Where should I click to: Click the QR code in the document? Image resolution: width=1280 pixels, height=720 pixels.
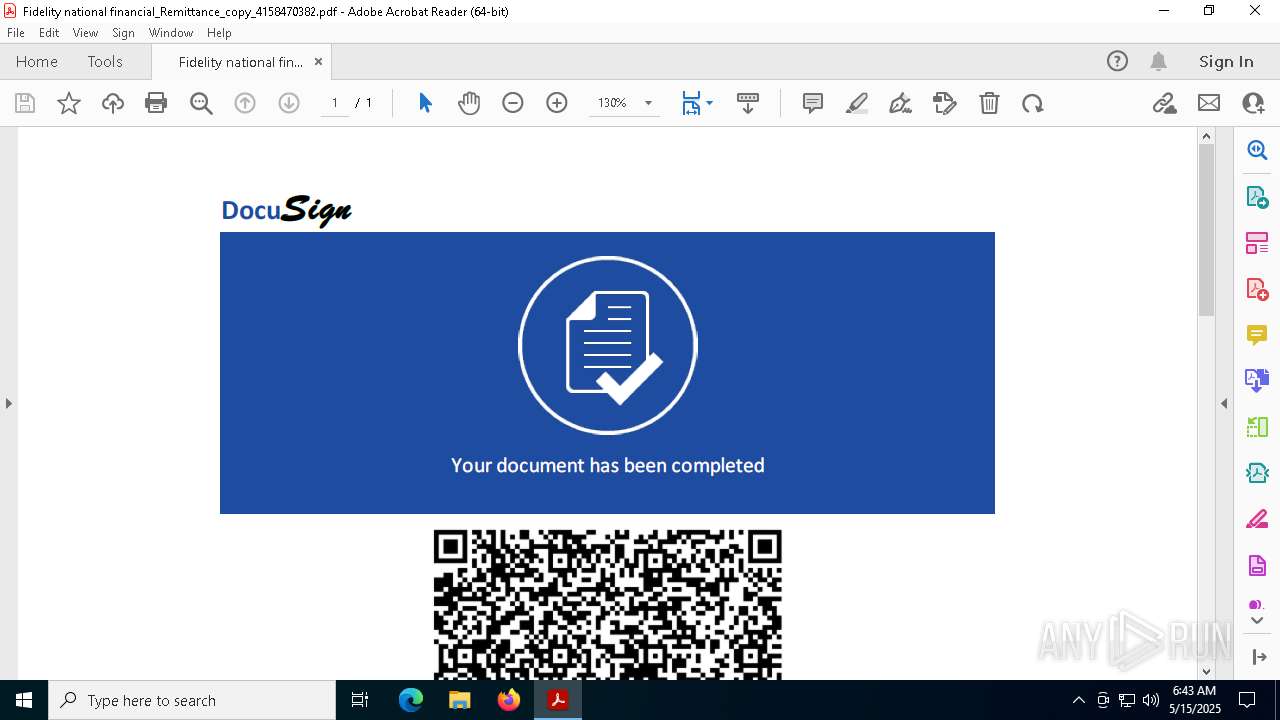pyautogui.click(x=607, y=605)
